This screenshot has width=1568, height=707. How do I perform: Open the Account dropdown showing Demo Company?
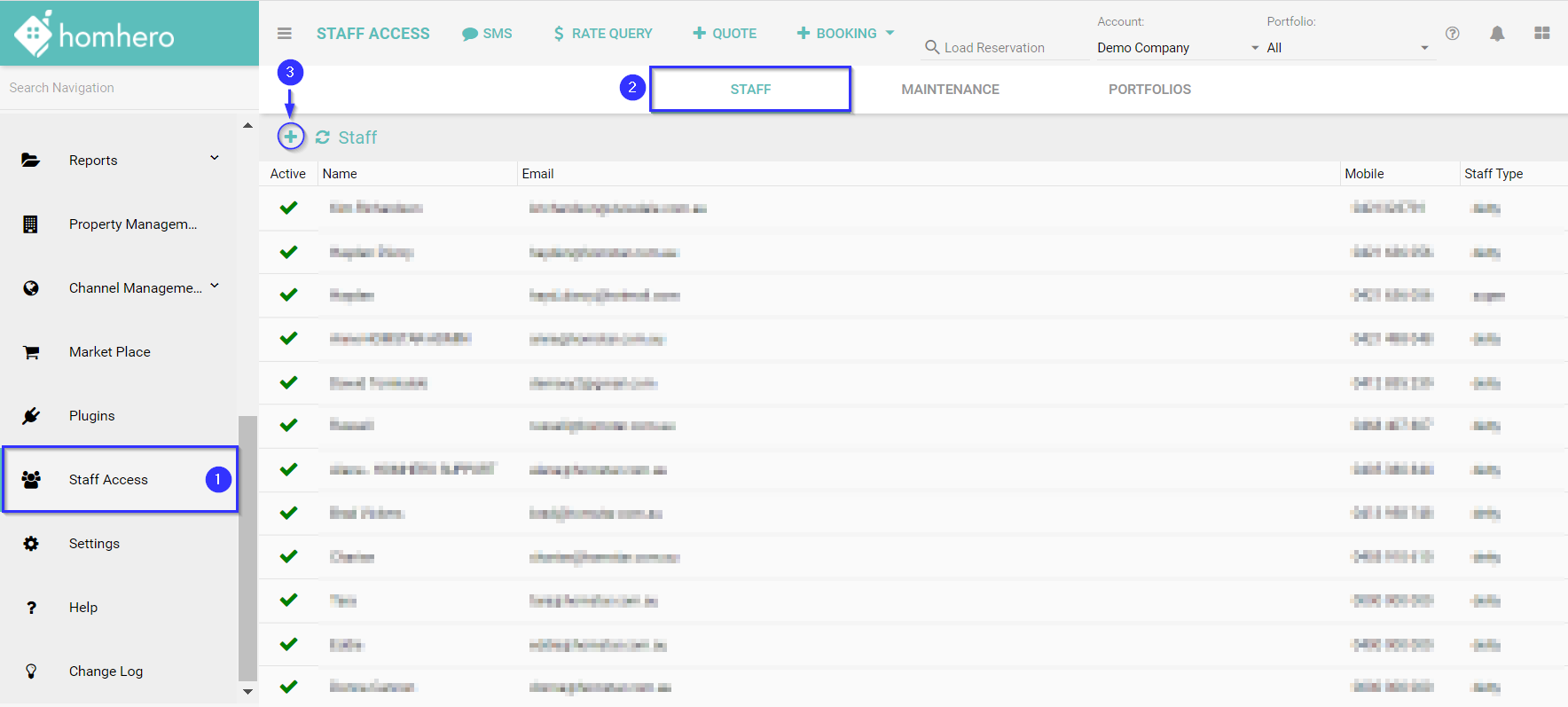[x=1177, y=48]
